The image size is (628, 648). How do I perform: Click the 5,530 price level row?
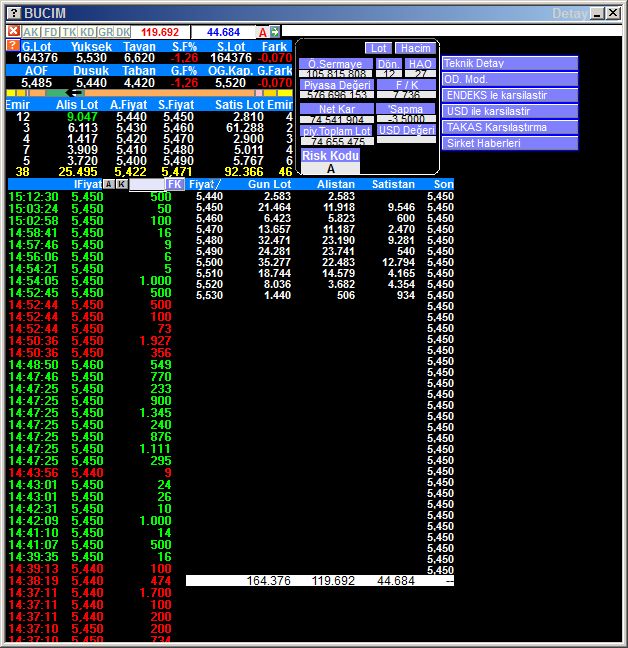point(324,295)
